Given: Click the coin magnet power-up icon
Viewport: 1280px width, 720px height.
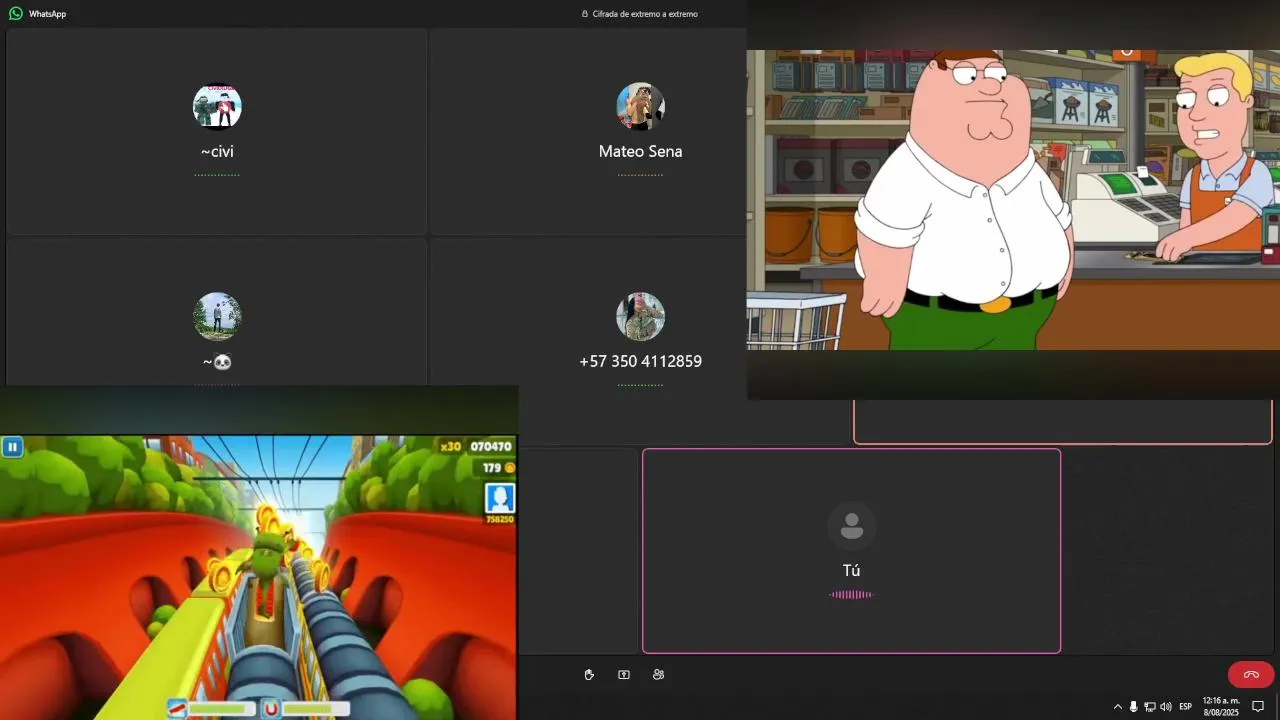Looking at the screenshot, I should click(x=271, y=708).
